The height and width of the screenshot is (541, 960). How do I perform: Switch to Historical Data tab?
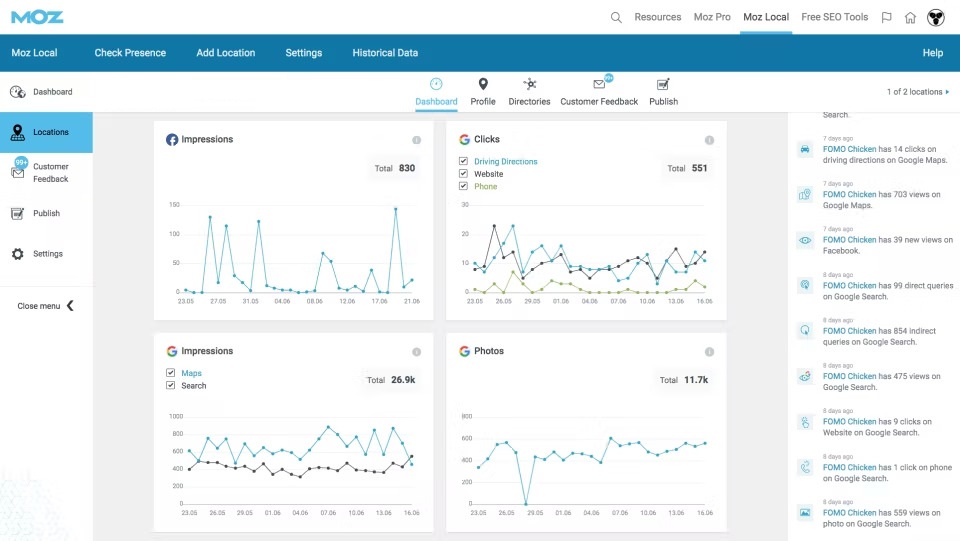[385, 53]
